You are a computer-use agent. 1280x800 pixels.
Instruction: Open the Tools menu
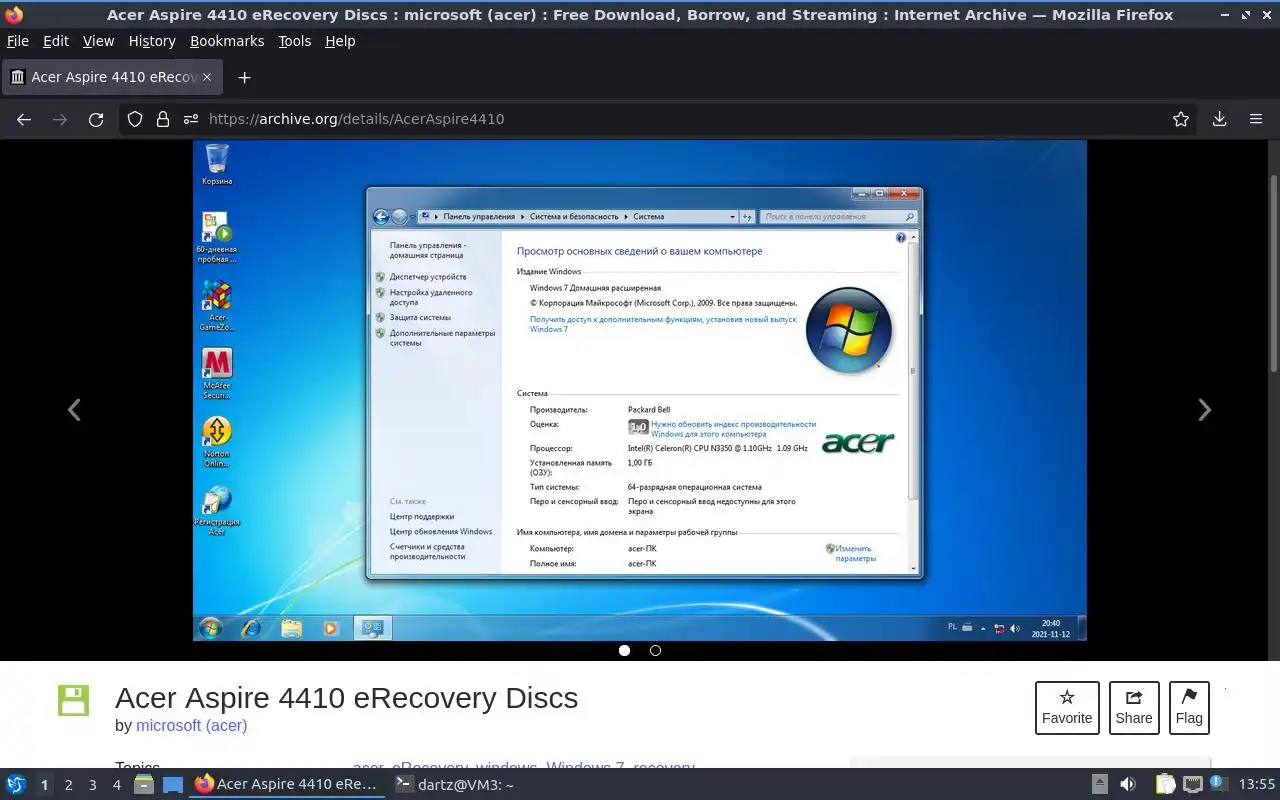point(295,41)
